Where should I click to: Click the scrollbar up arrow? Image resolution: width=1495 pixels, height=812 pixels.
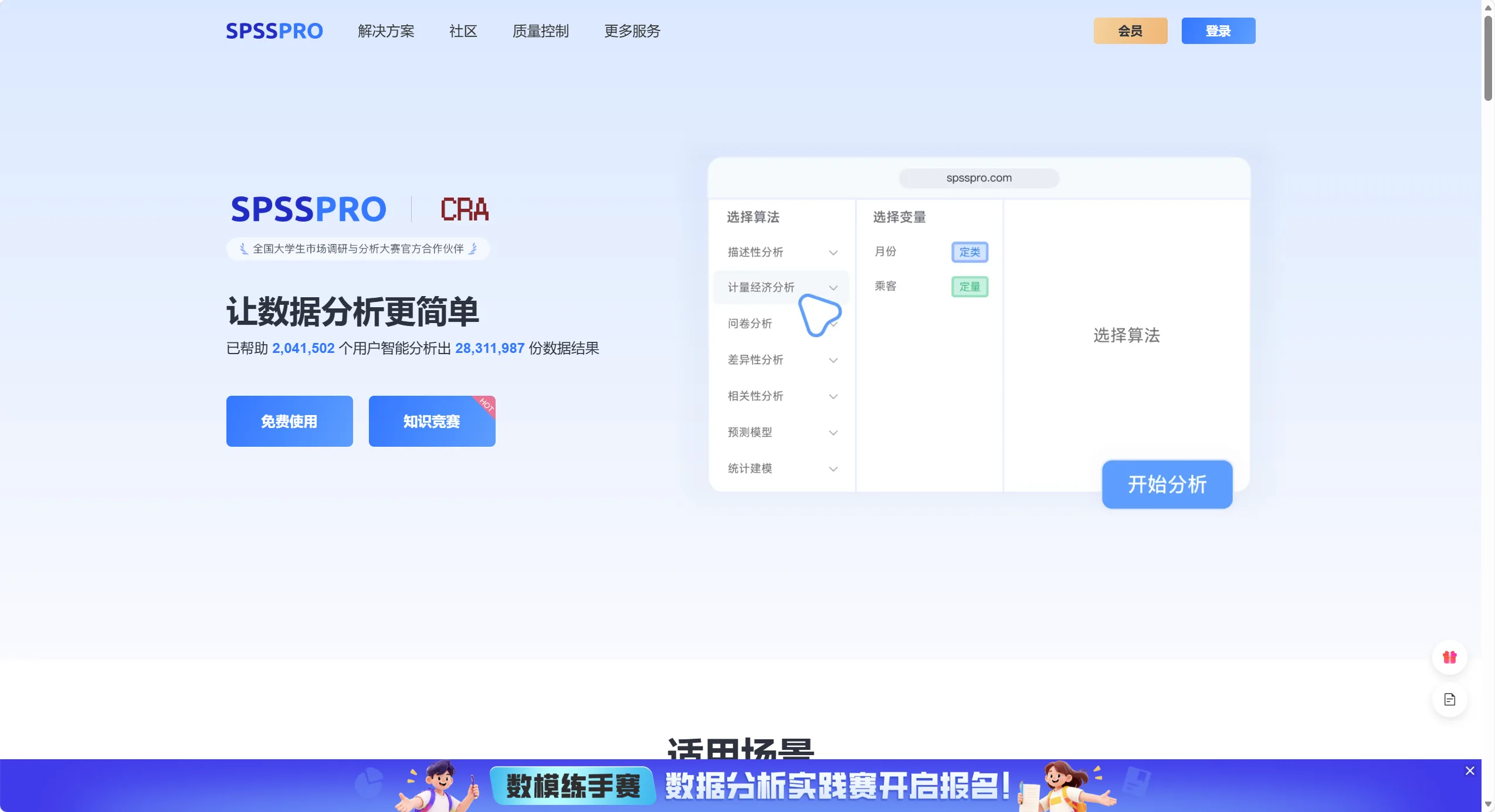1488,8
